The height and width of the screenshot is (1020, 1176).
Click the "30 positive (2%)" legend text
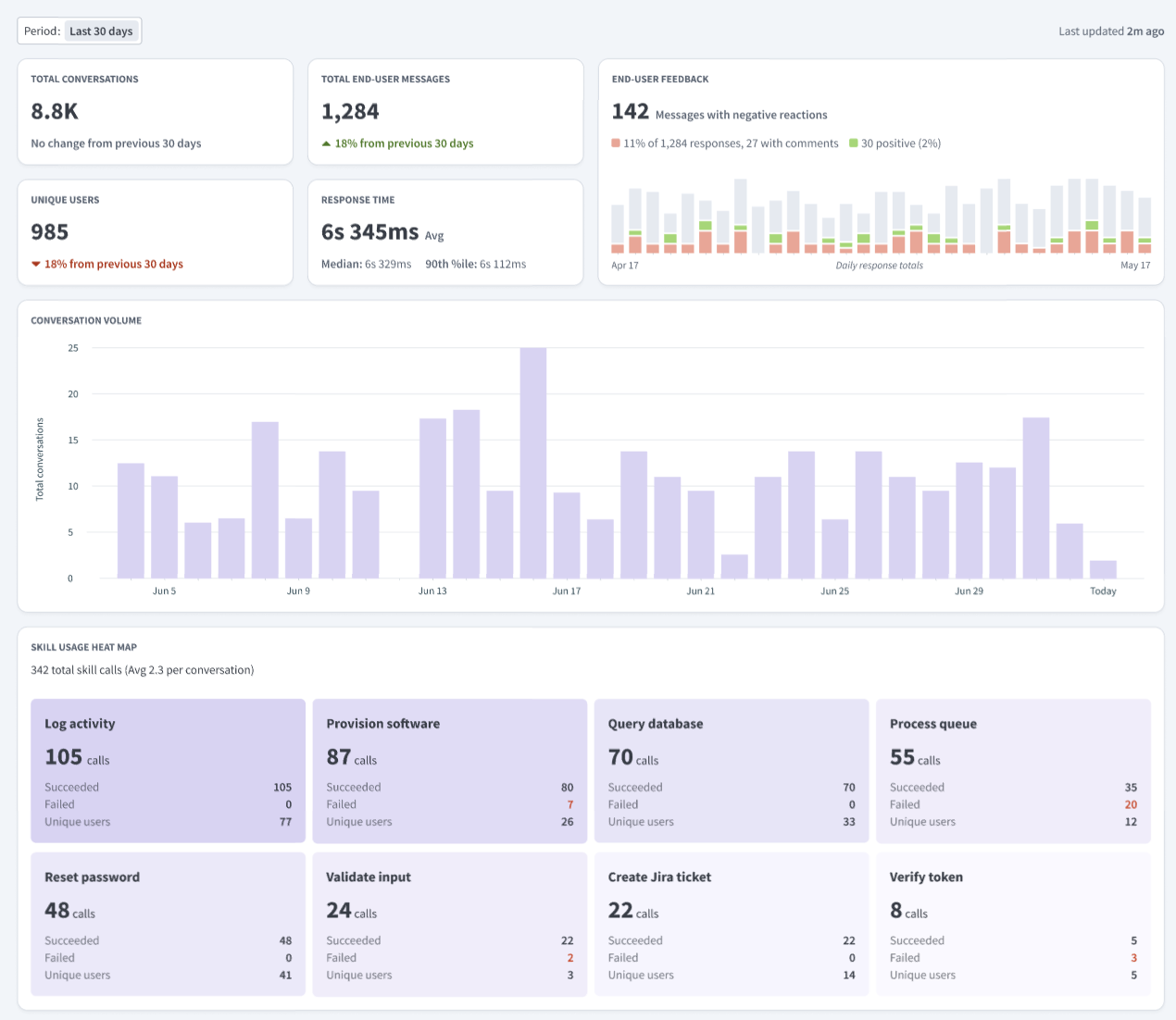[901, 143]
